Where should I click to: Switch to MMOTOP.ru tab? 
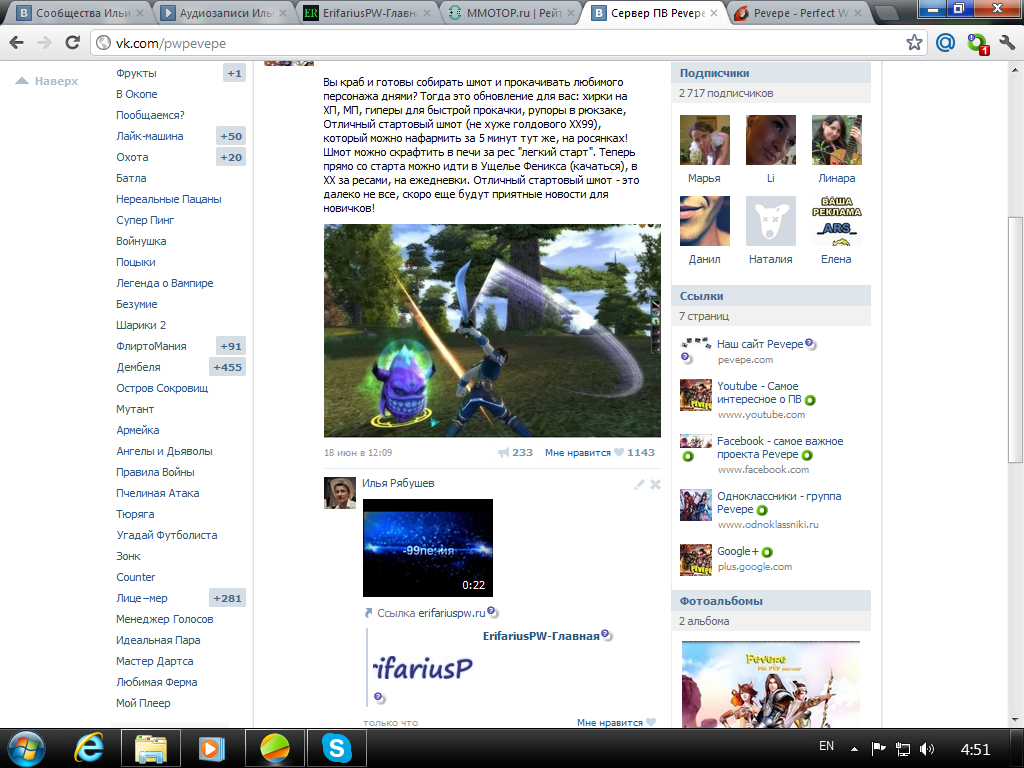[x=513, y=13]
